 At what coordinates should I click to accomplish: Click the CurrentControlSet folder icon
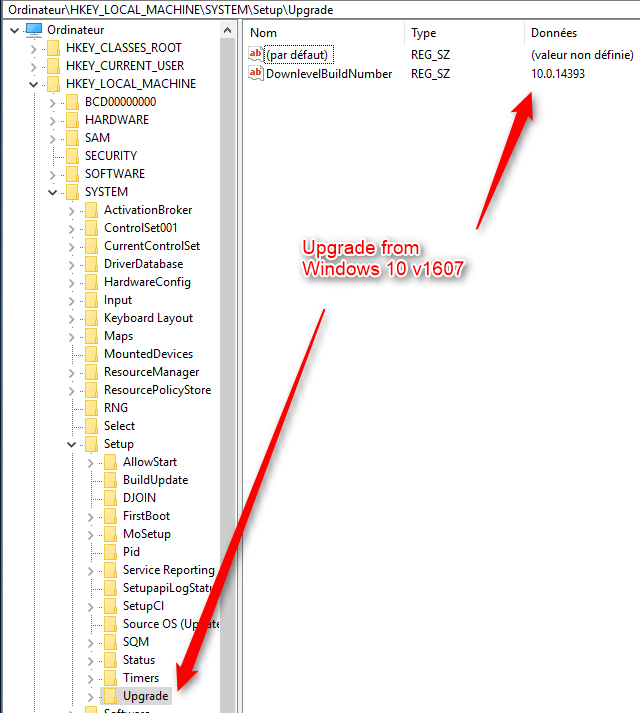91,246
